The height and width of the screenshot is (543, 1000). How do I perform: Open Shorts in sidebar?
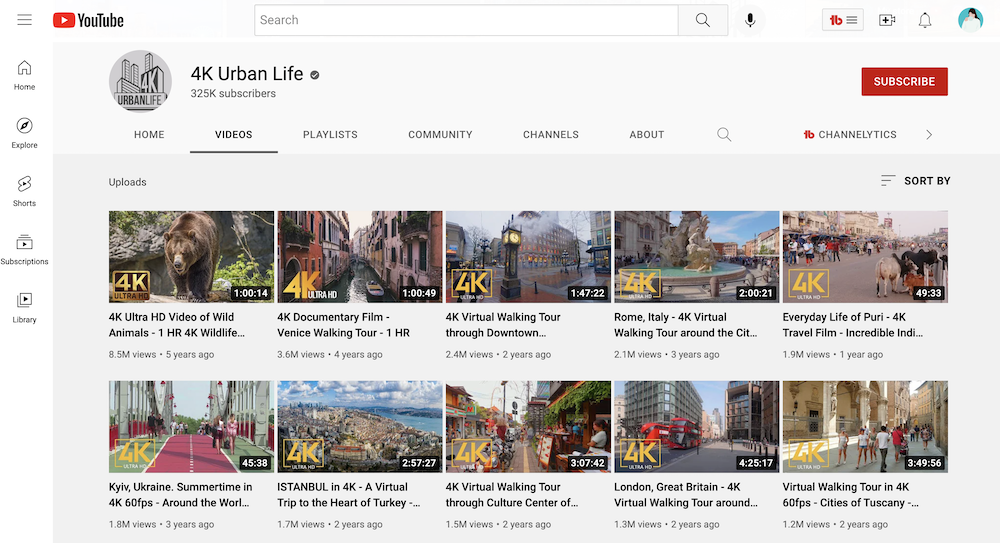24,191
